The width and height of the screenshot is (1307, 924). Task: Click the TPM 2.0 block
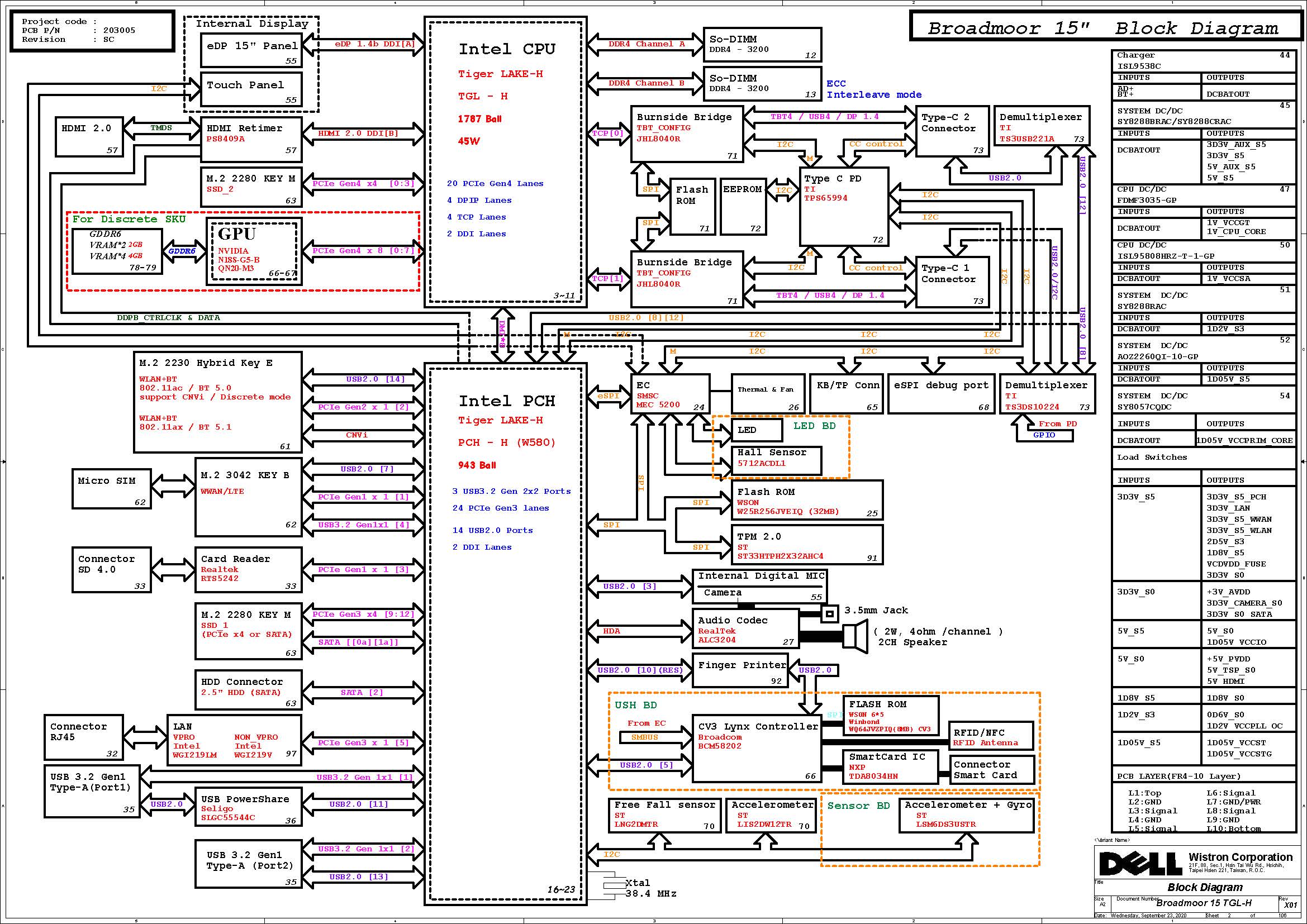tap(807, 545)
